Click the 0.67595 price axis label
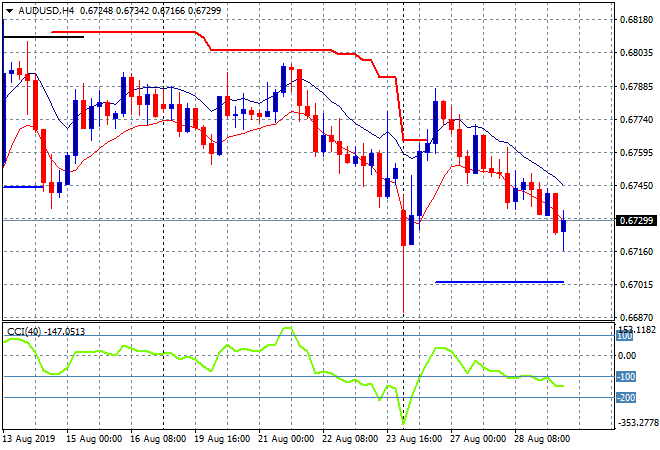The width and height of the screenshot is (660, 450). click(x=636, y=152)
